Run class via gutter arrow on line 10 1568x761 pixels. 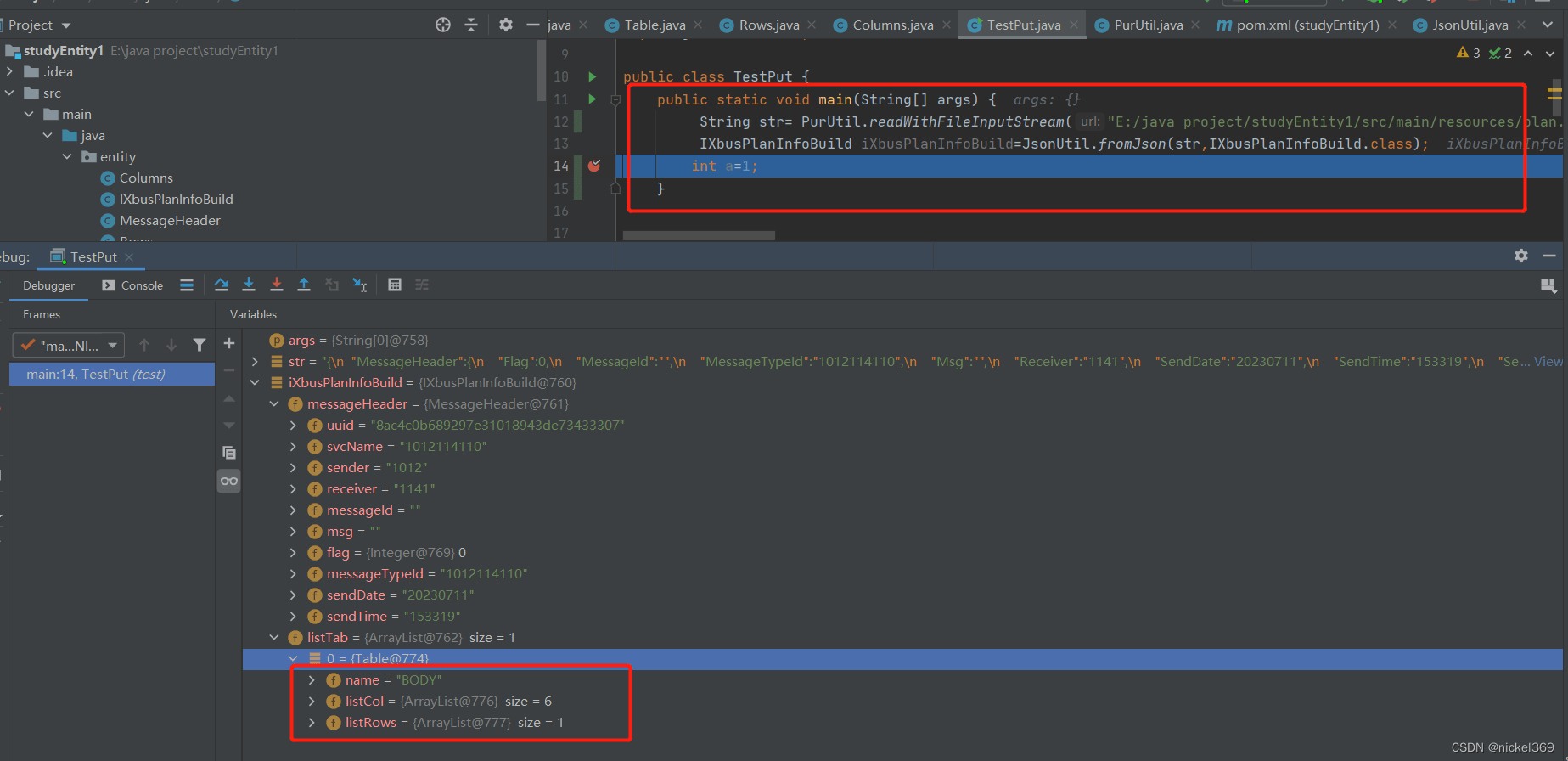click(593, 76)
